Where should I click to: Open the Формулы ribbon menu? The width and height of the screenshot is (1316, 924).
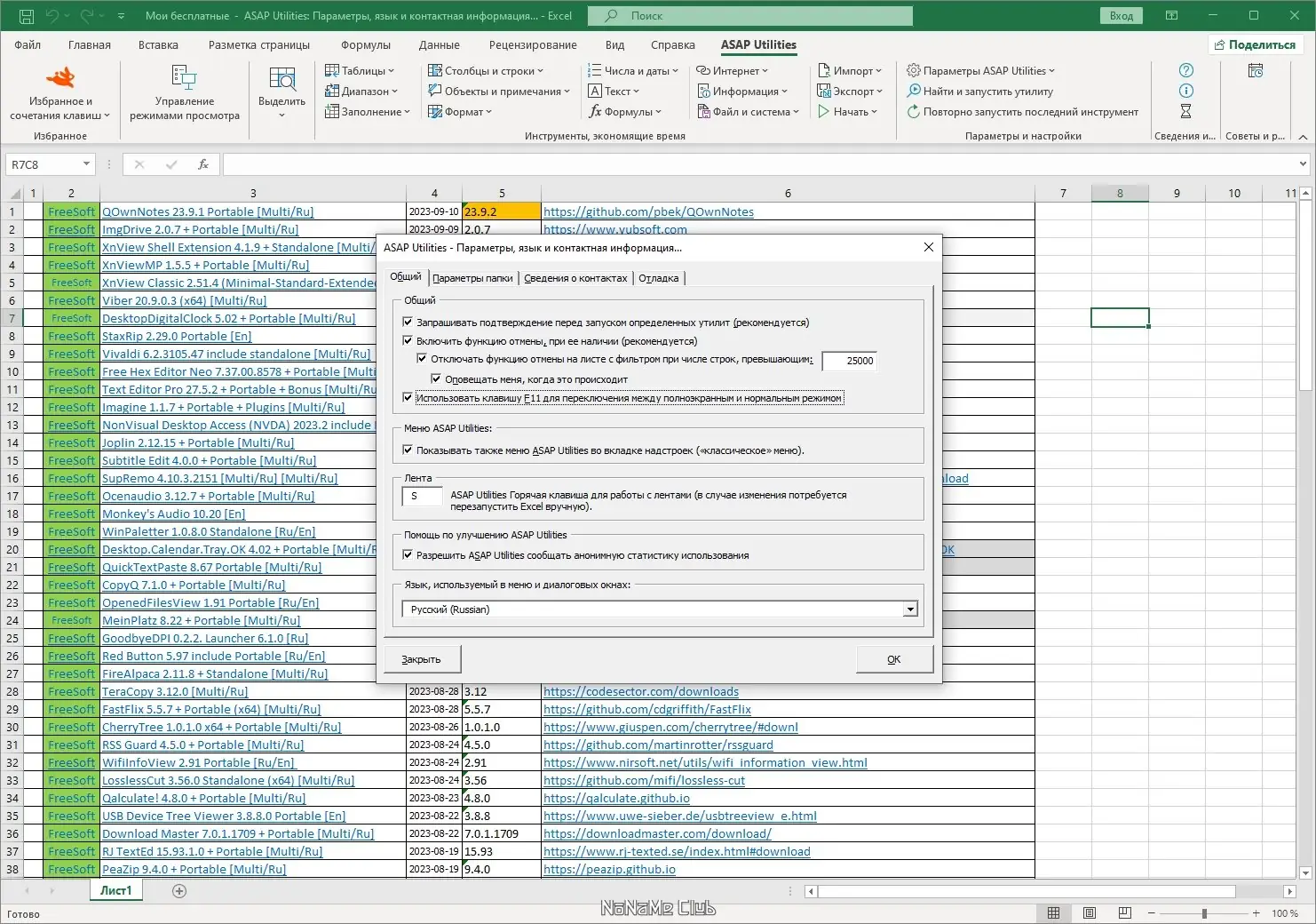pyautogui.click(x=625, y=112)
